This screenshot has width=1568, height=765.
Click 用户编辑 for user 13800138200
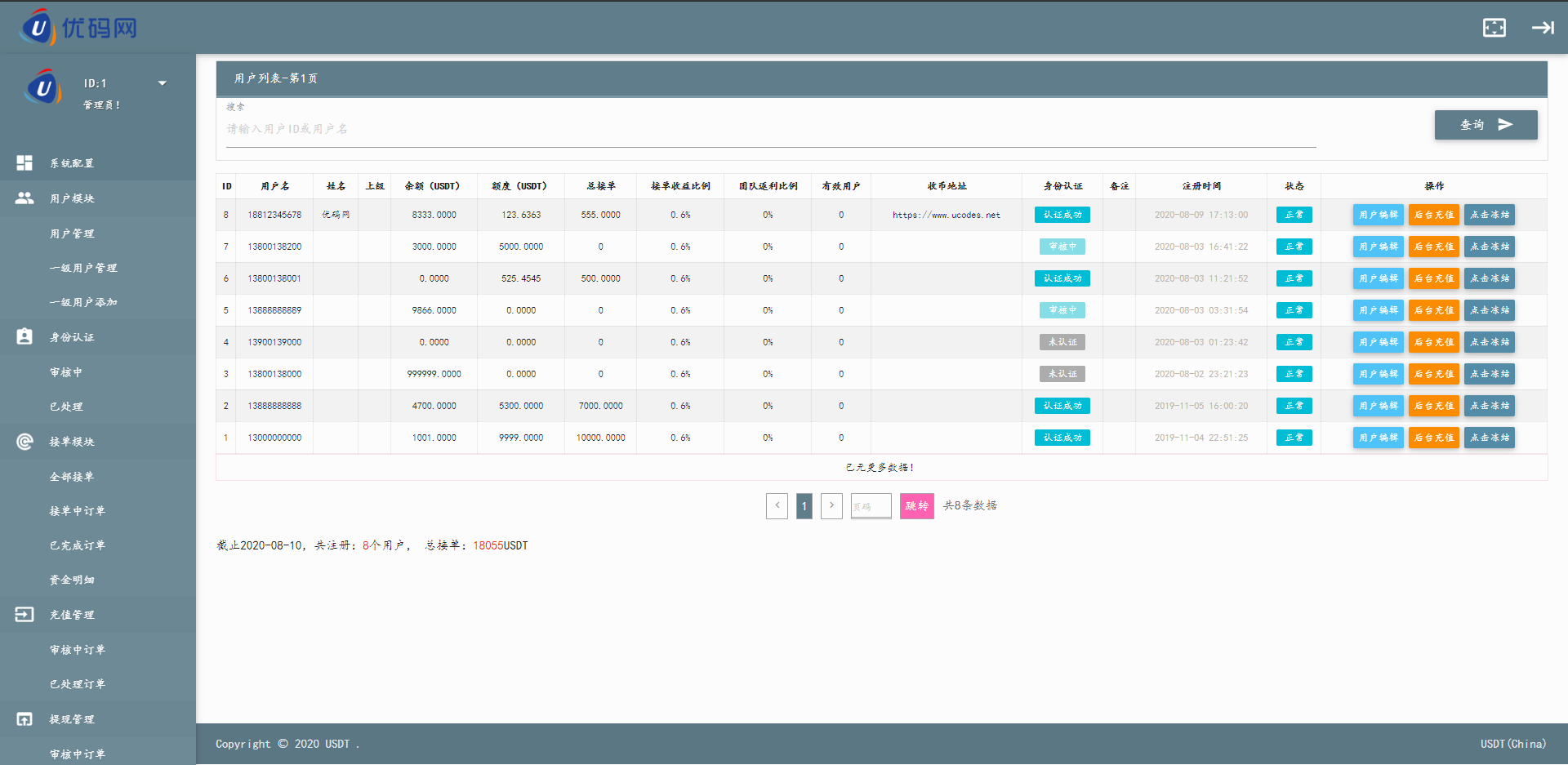[1378, 247]
